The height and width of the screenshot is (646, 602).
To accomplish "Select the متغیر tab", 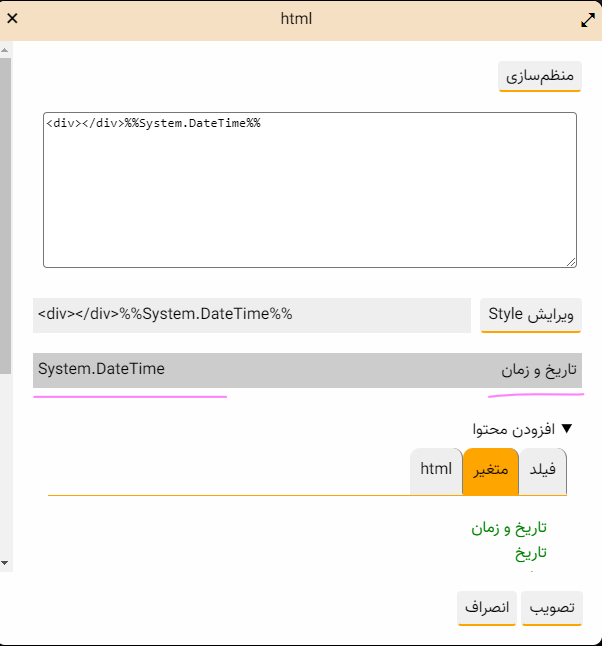I will coord(491,471).
